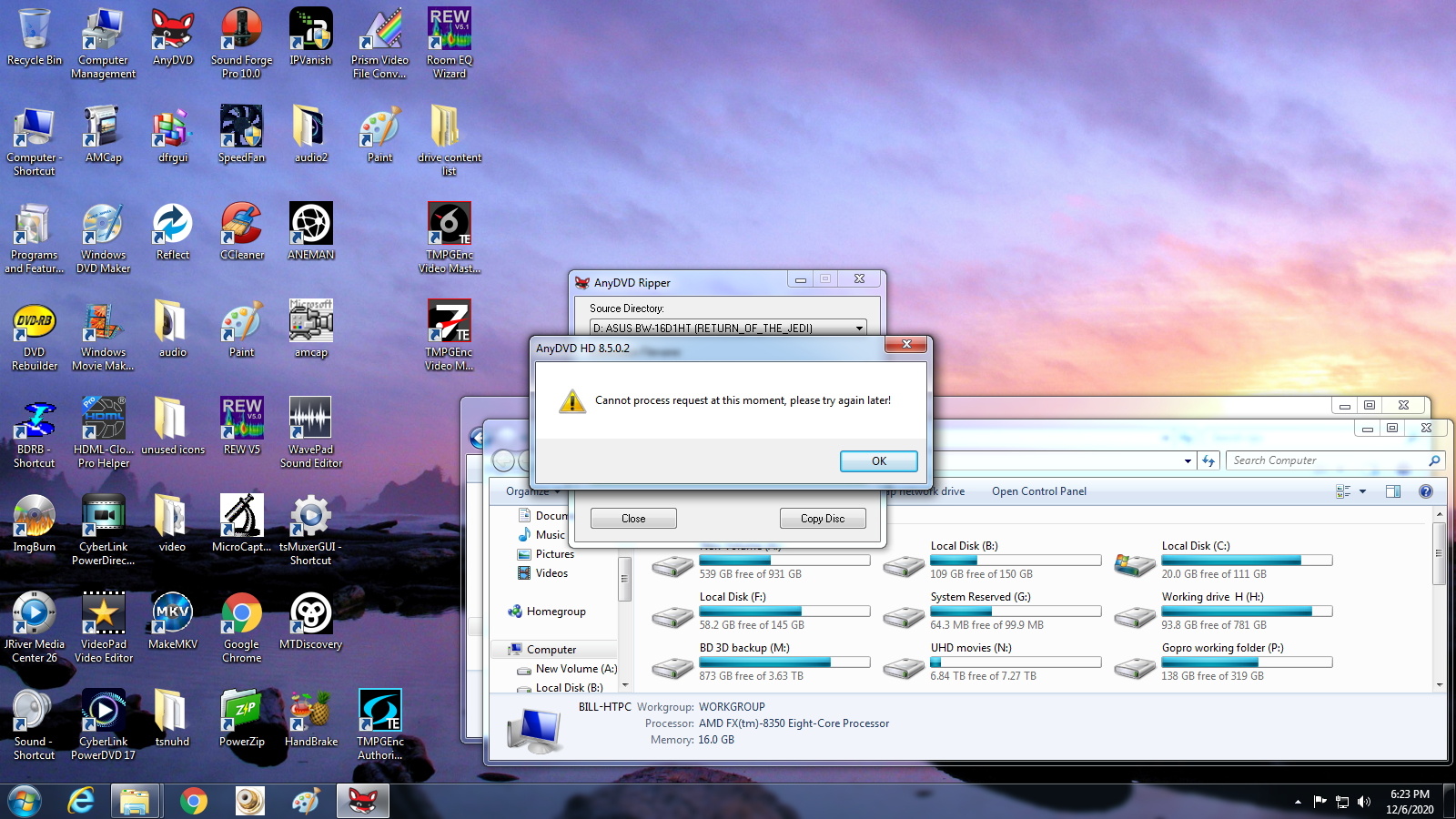
Task: Select the SpeedFan desktop icon
Action: click(241, 135)
